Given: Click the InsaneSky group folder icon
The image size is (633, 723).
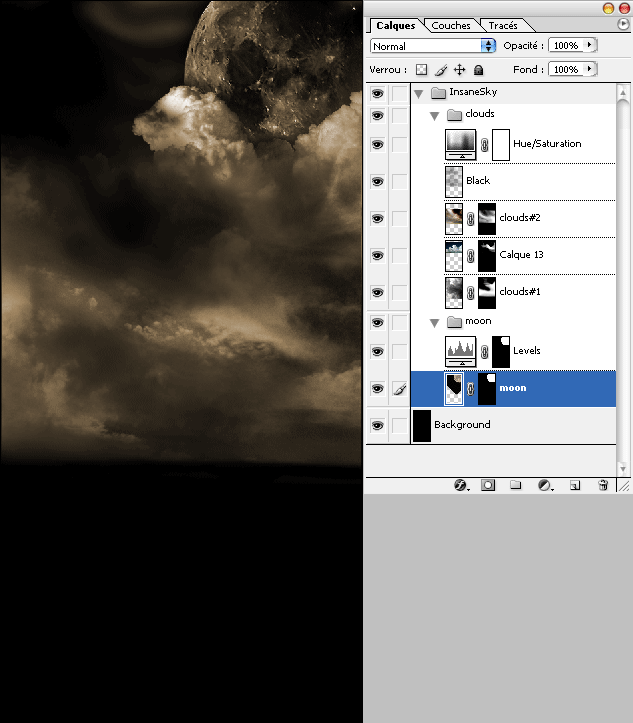Looking at the screenshot, I should pyautogui.click(x=438, y=93).
